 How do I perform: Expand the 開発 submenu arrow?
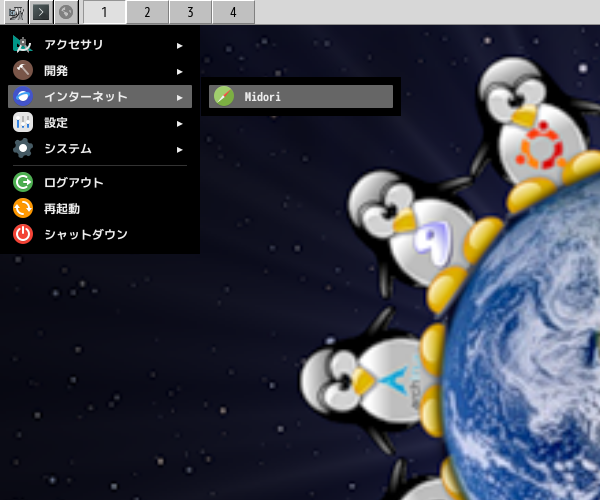(179, 72)
